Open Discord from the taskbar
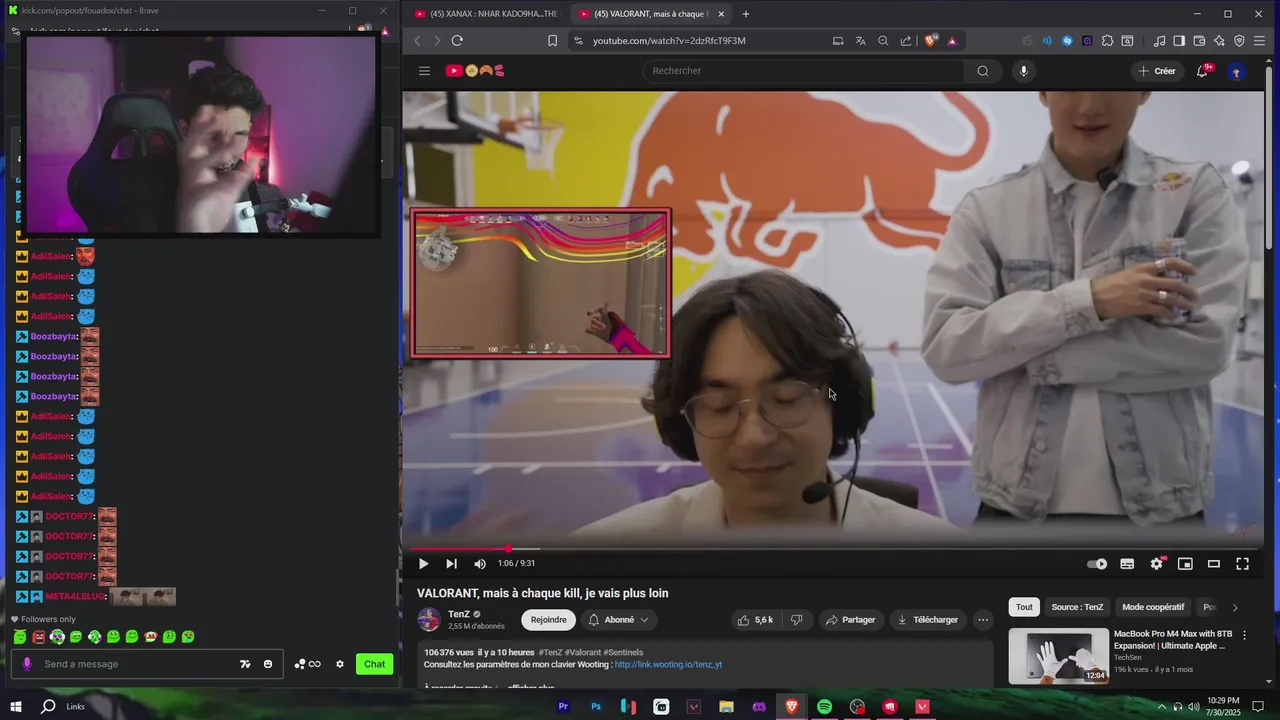 pyautogui.click(x=759, y=706)
